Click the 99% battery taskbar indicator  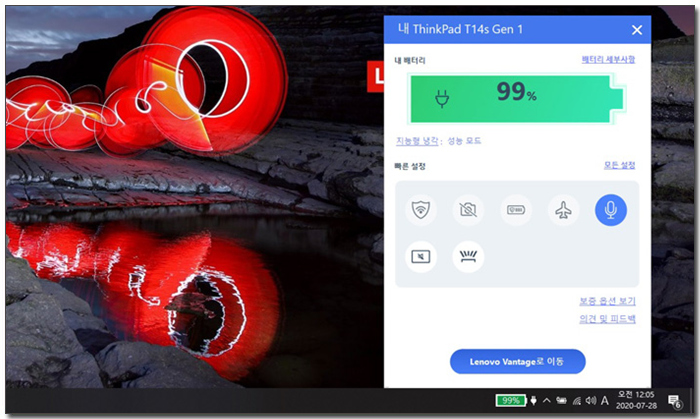[511, 400]
